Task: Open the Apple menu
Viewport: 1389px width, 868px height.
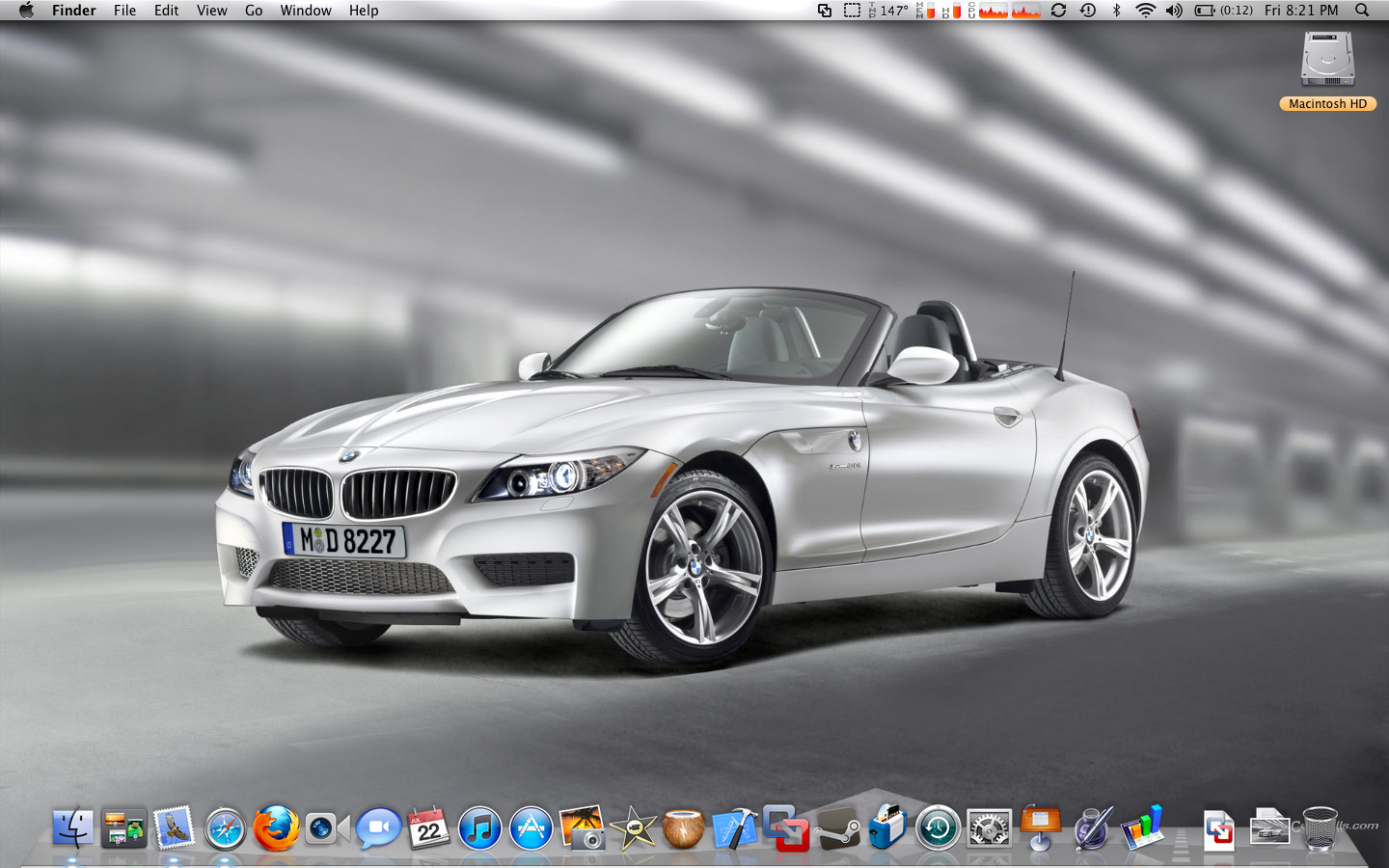Action: pyautogui.click(x=26, y=11)
